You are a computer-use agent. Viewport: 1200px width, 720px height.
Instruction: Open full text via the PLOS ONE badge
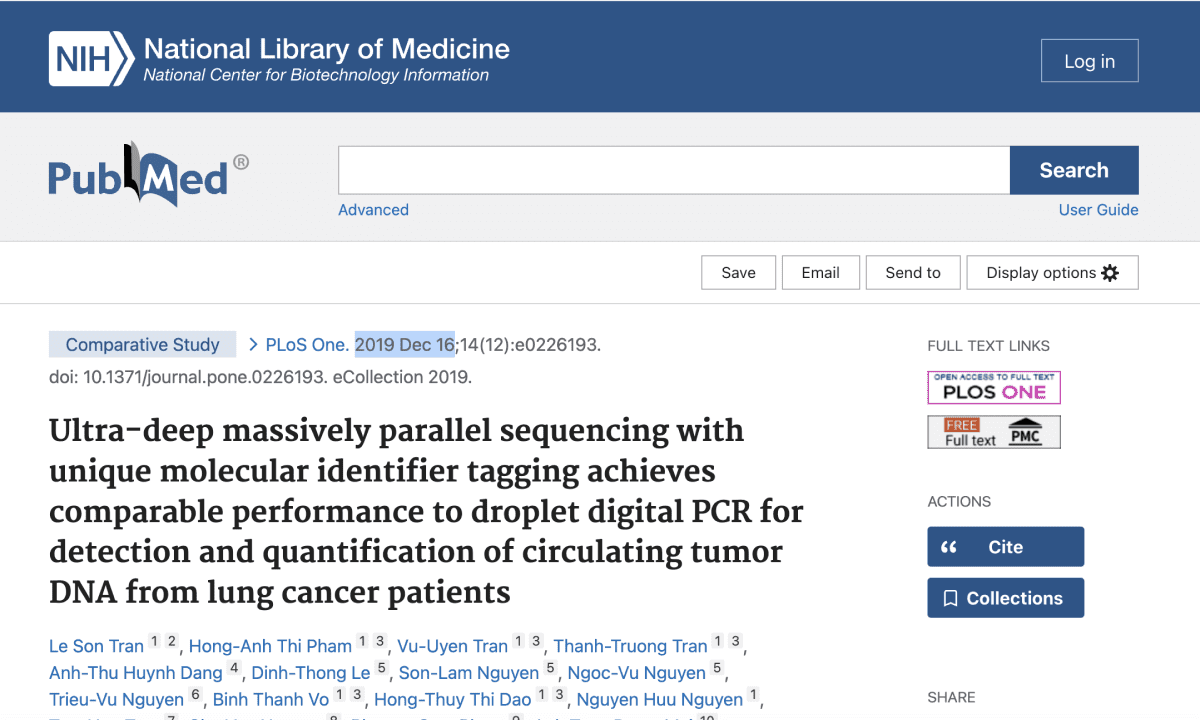pyautogui.click(x=993, y=387)
